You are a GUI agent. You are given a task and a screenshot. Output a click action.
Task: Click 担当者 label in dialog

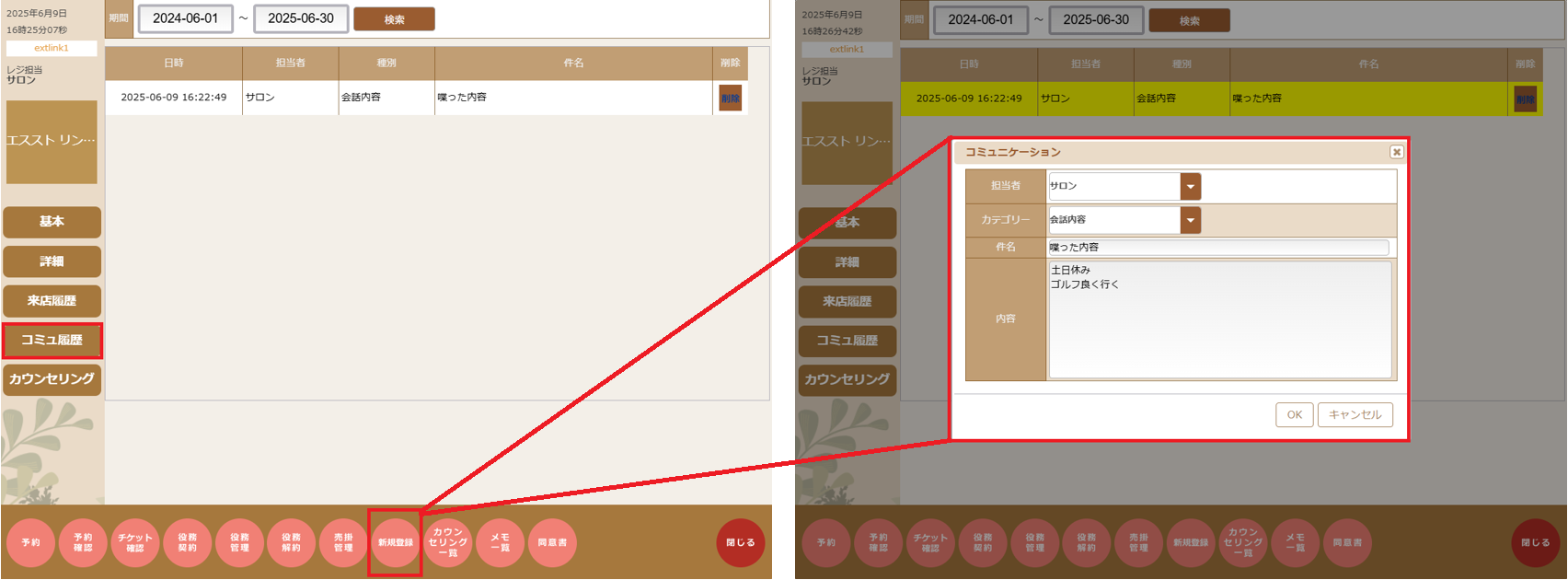point(1006,186)
